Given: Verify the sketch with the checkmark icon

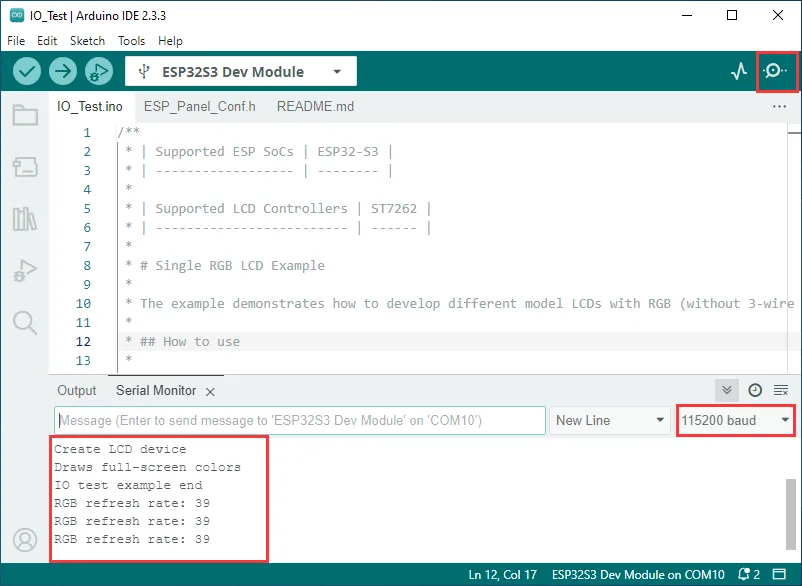Looking at the screenshot, I should coord(27,72).
